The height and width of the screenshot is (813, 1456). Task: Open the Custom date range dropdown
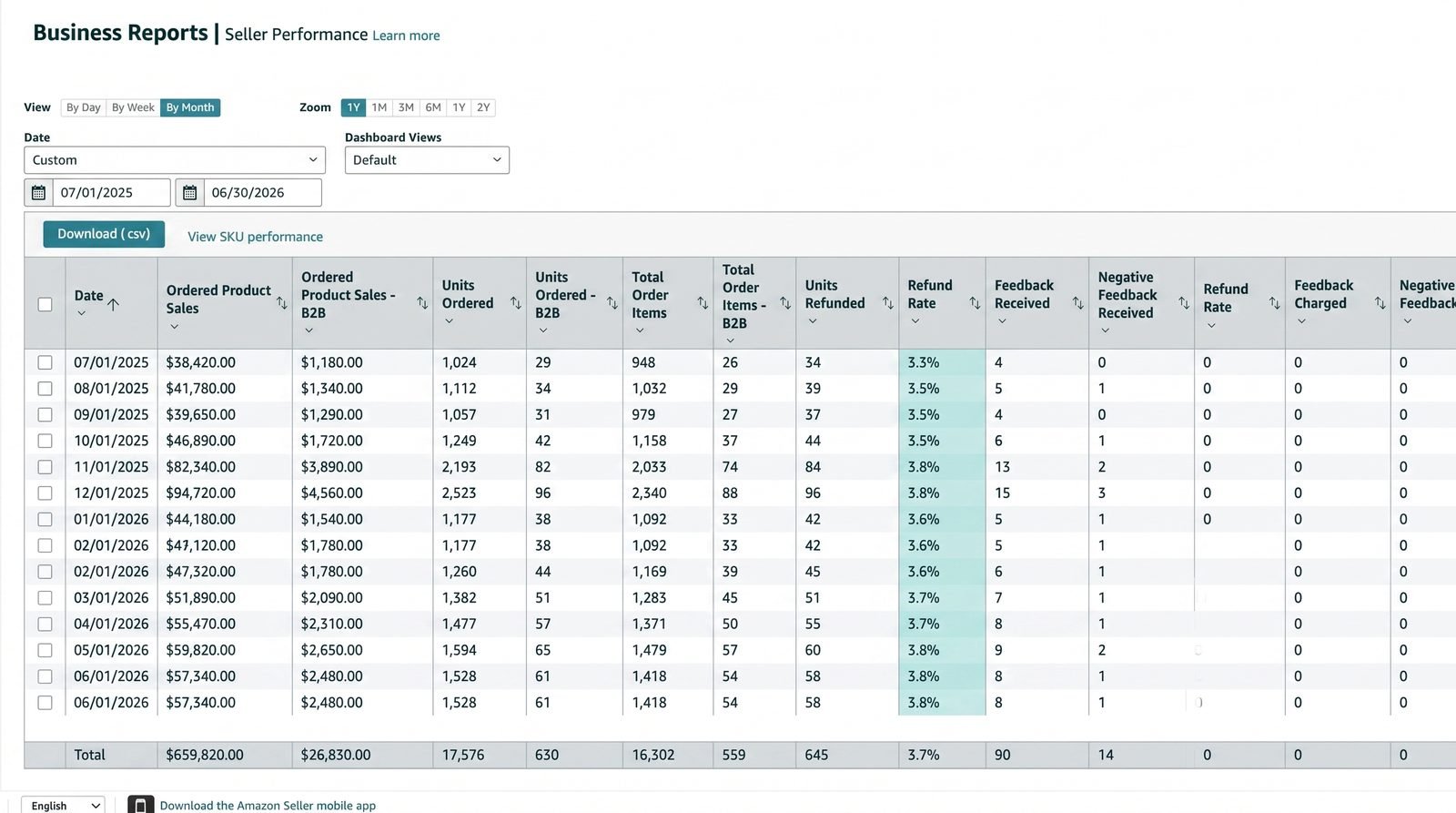tap(175, 160)
